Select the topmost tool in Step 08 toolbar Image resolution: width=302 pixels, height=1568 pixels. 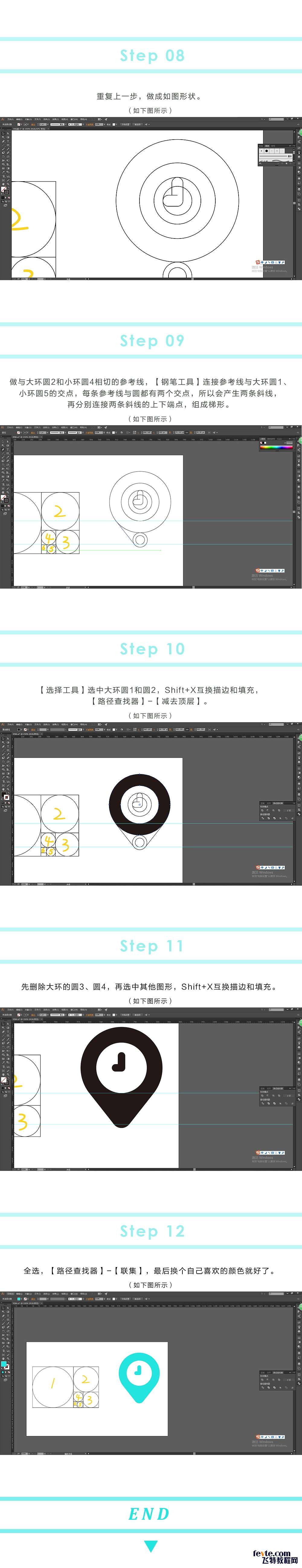2,133
